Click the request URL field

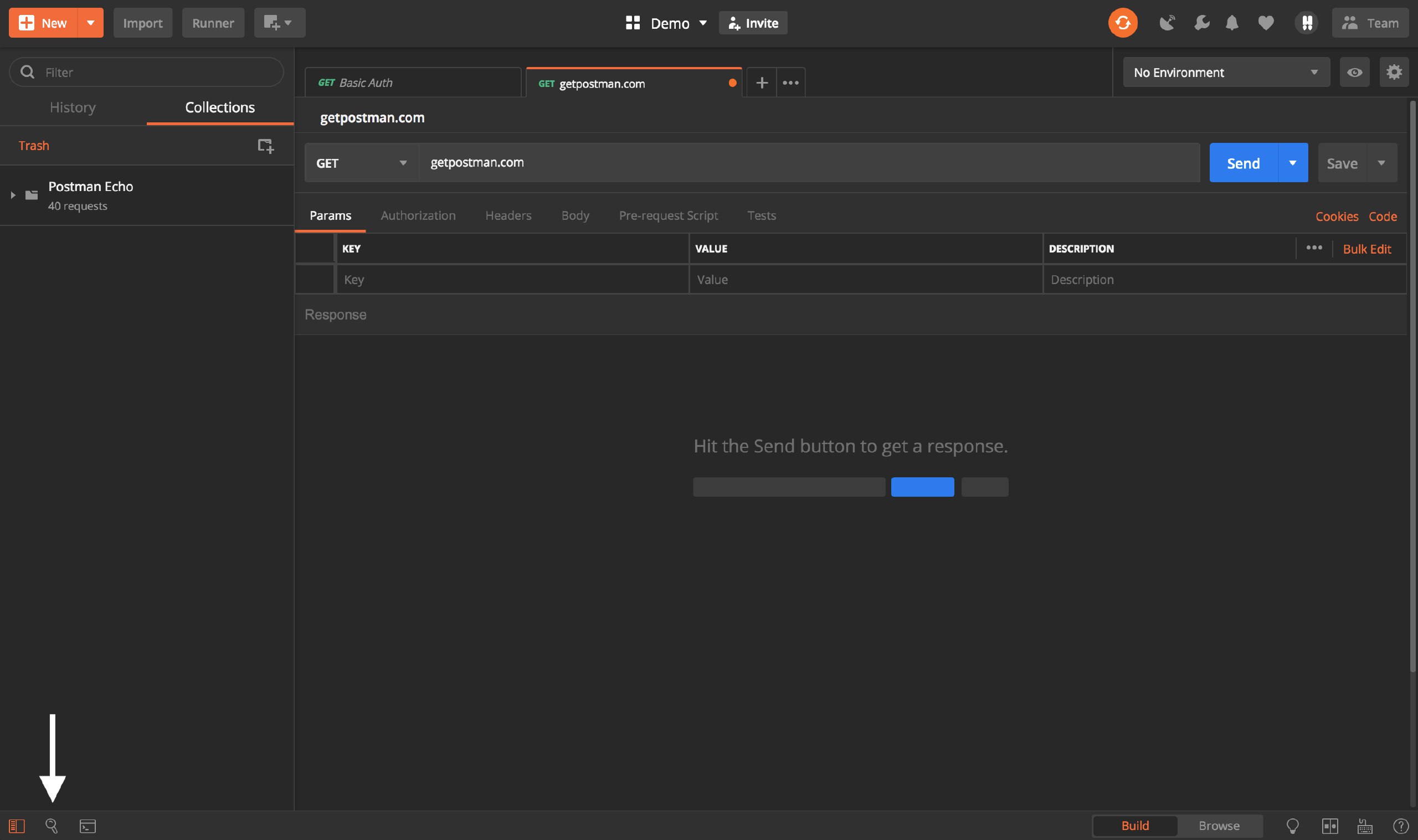(x=809, y=163)
